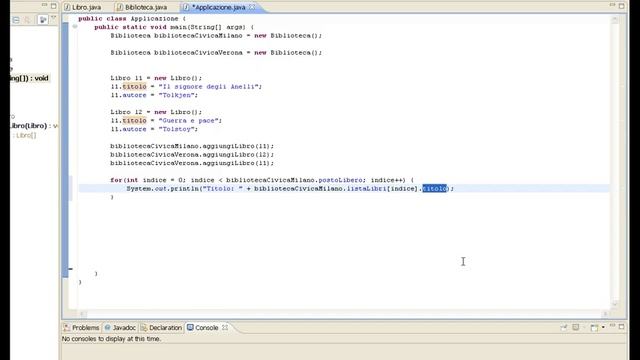Maximize the Outline panel
The image size is (640, 360).
54,6
